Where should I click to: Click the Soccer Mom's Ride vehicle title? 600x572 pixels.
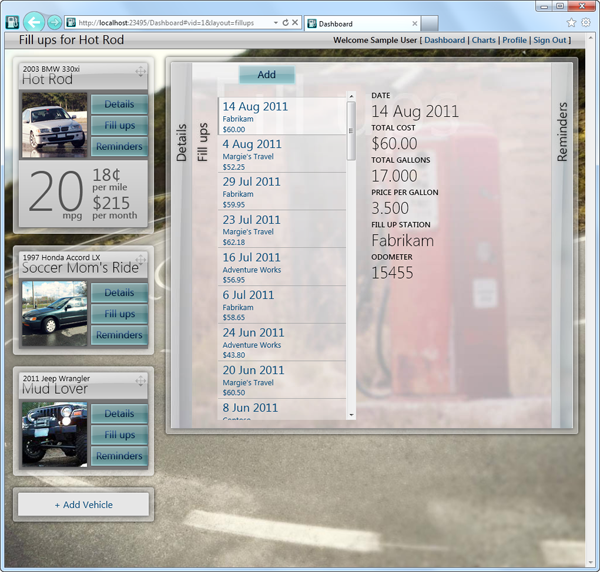(80, 268)
